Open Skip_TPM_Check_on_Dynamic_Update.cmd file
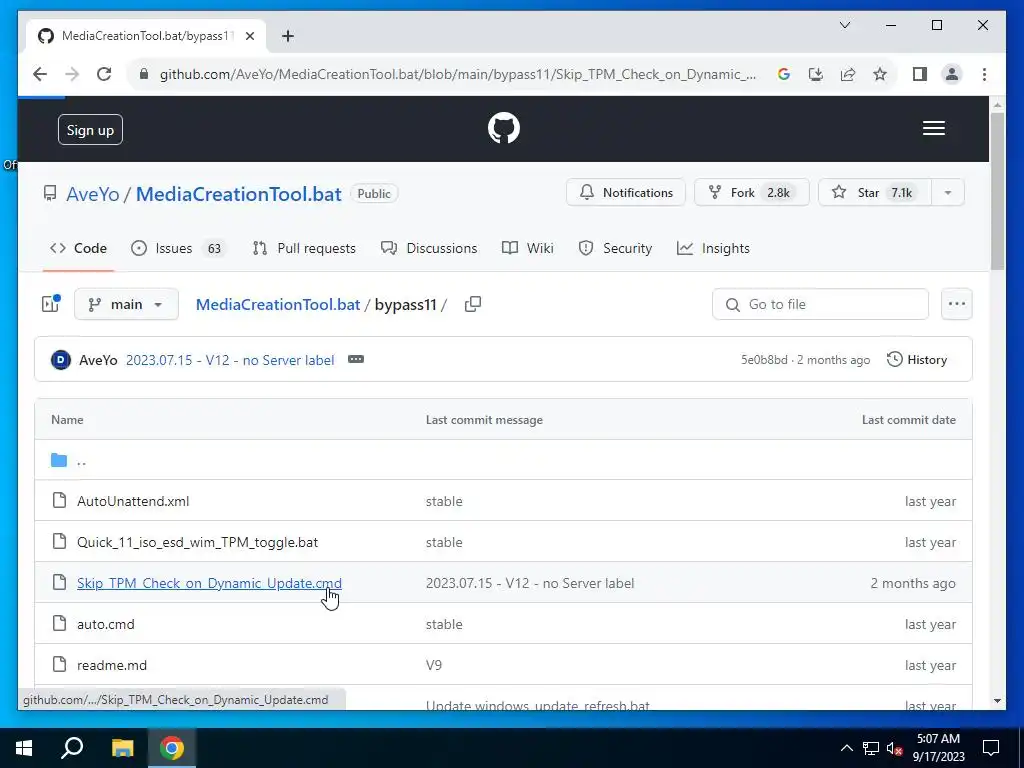This screenshot has width=1024, height=768. pos(209,583)
